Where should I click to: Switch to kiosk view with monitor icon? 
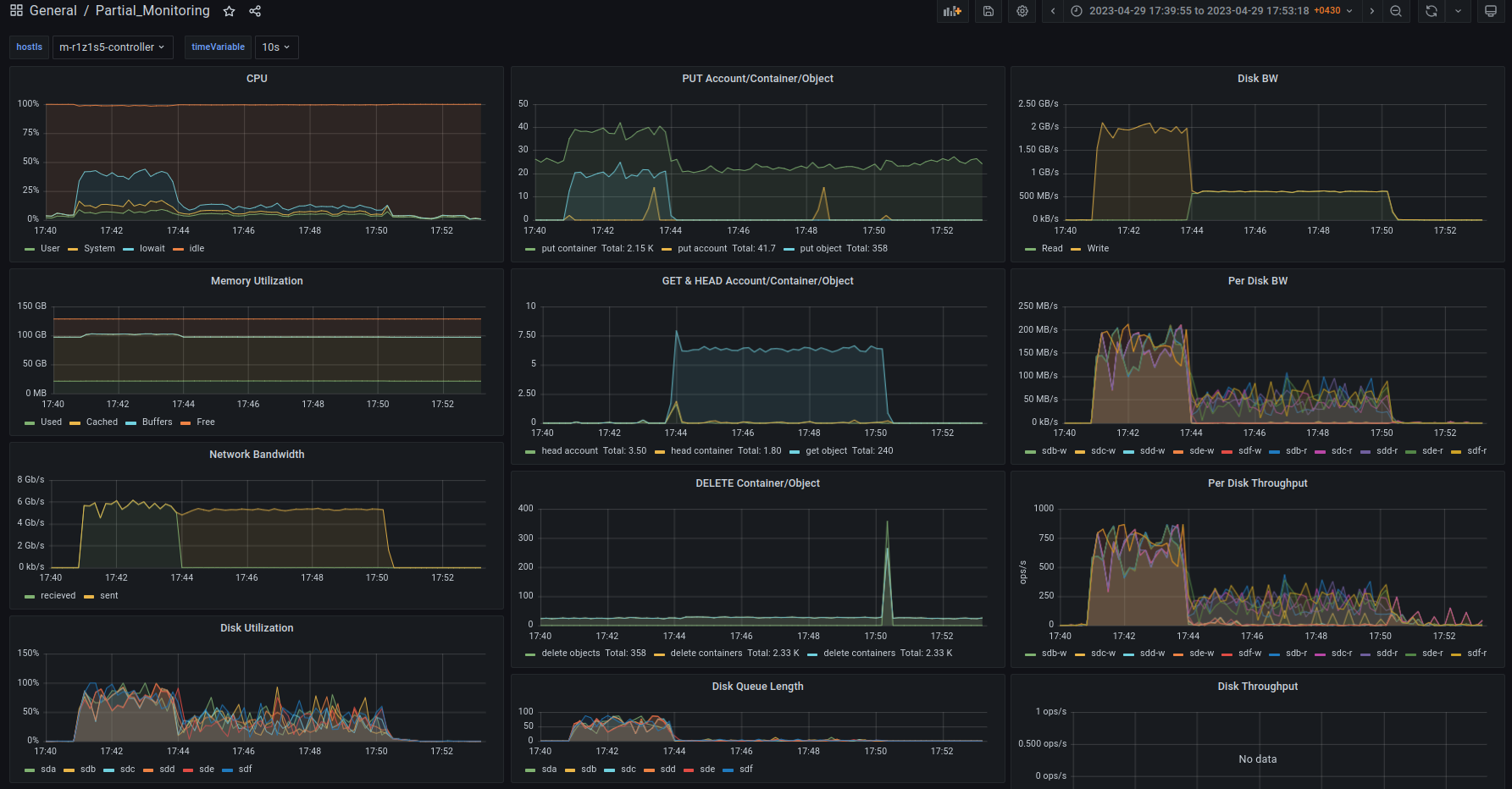pos(1491,11)
